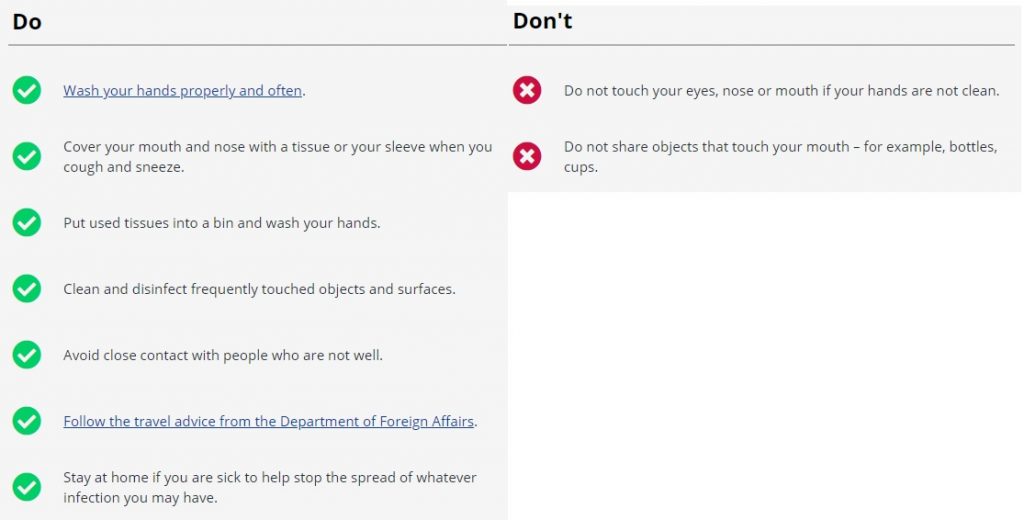The image size is (1024, 520).
Task: Click the clean and disinfect objects text
Action: (x=259, y=289)
